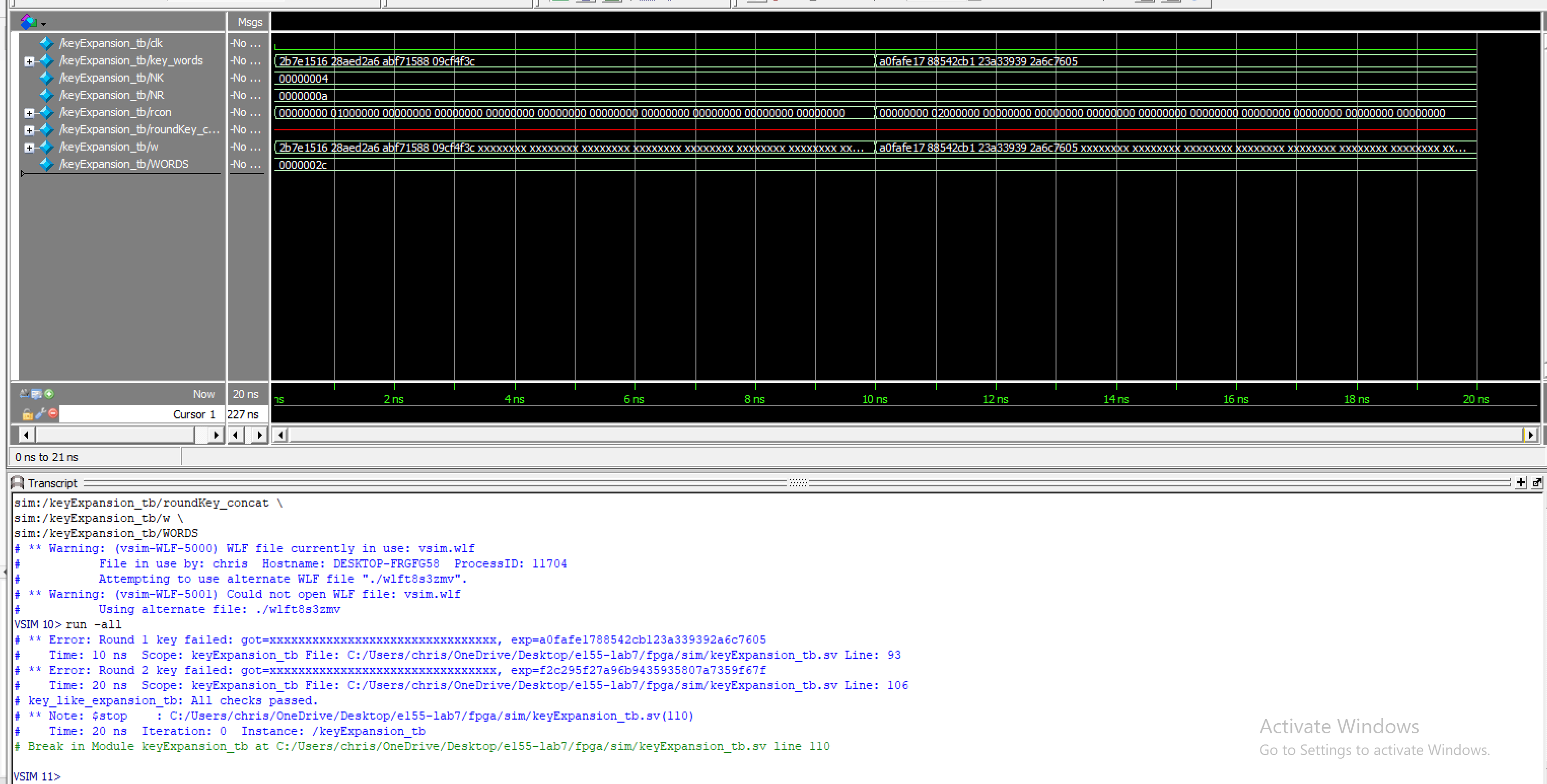Select the /keyExpansion_tb/WORDS signal
The width and height of the screenshot is (1547, 784).
pyautogui.click(x=124, y=164)
